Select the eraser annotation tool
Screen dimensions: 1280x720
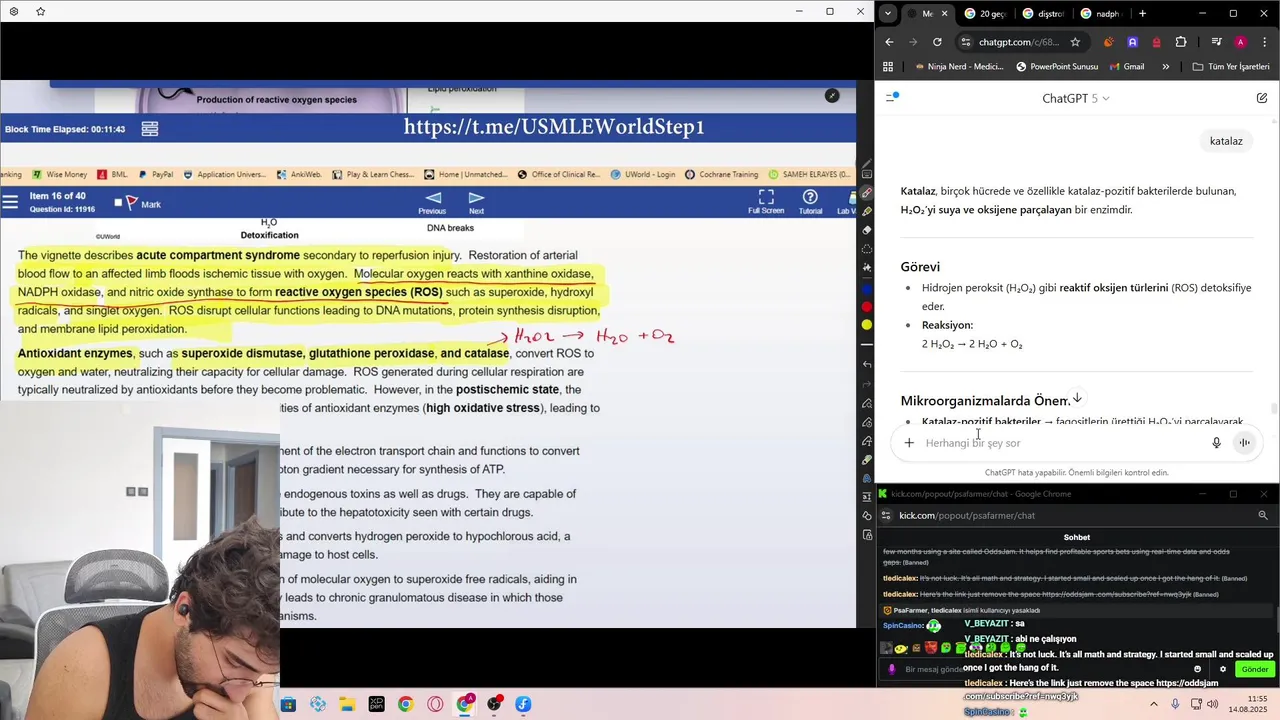(x=867, y=230)
